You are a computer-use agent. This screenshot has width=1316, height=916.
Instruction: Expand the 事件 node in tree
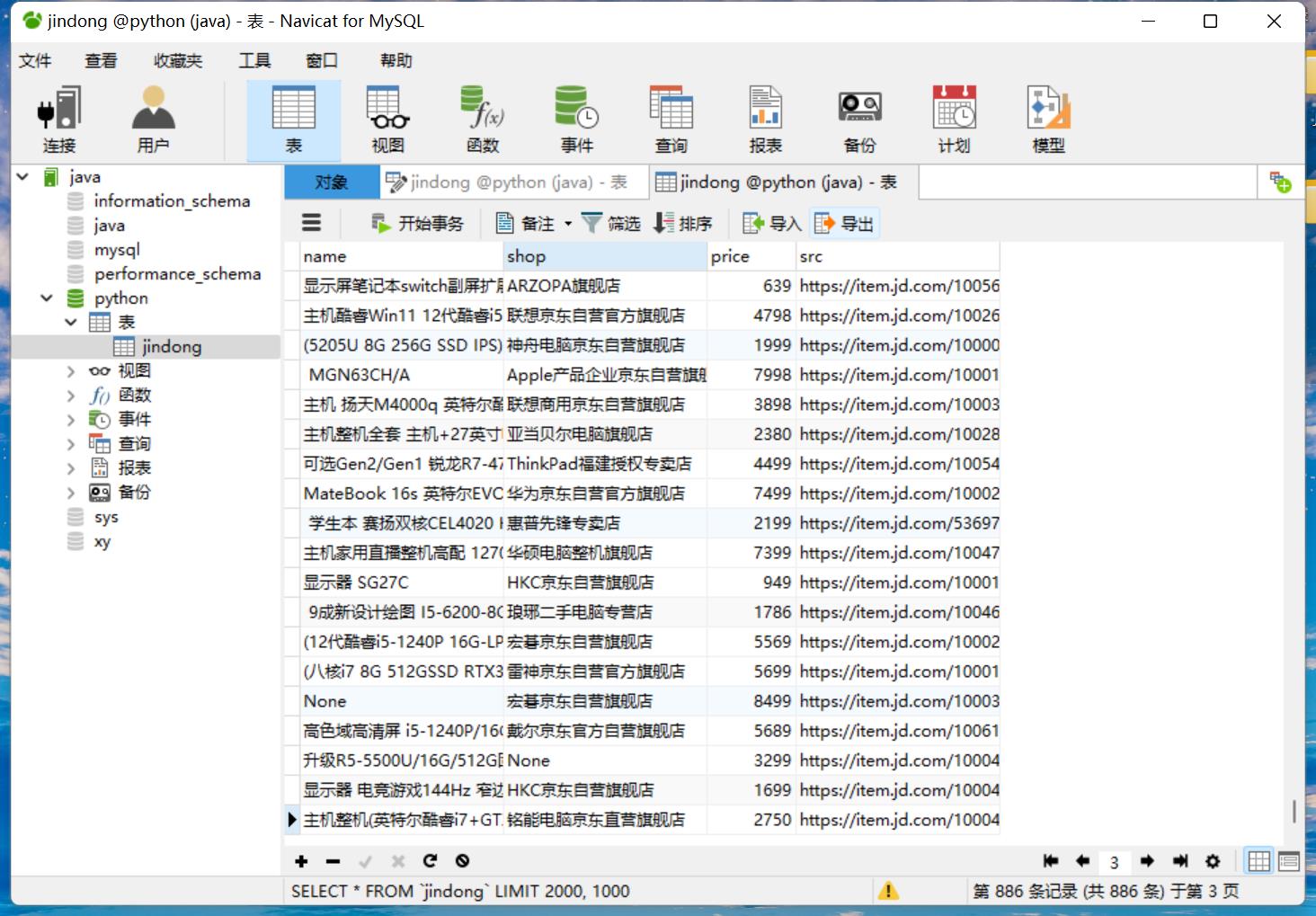pyautogui.click(x=71, y=419)
